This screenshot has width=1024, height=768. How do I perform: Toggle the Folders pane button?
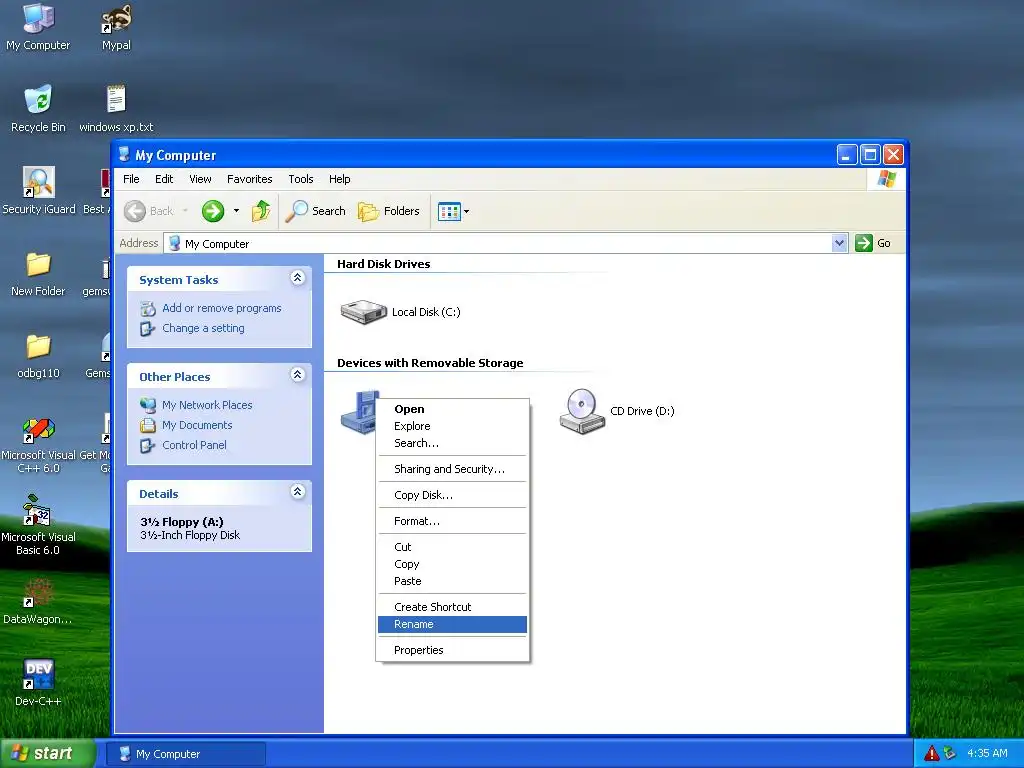[x=389, y=211]
